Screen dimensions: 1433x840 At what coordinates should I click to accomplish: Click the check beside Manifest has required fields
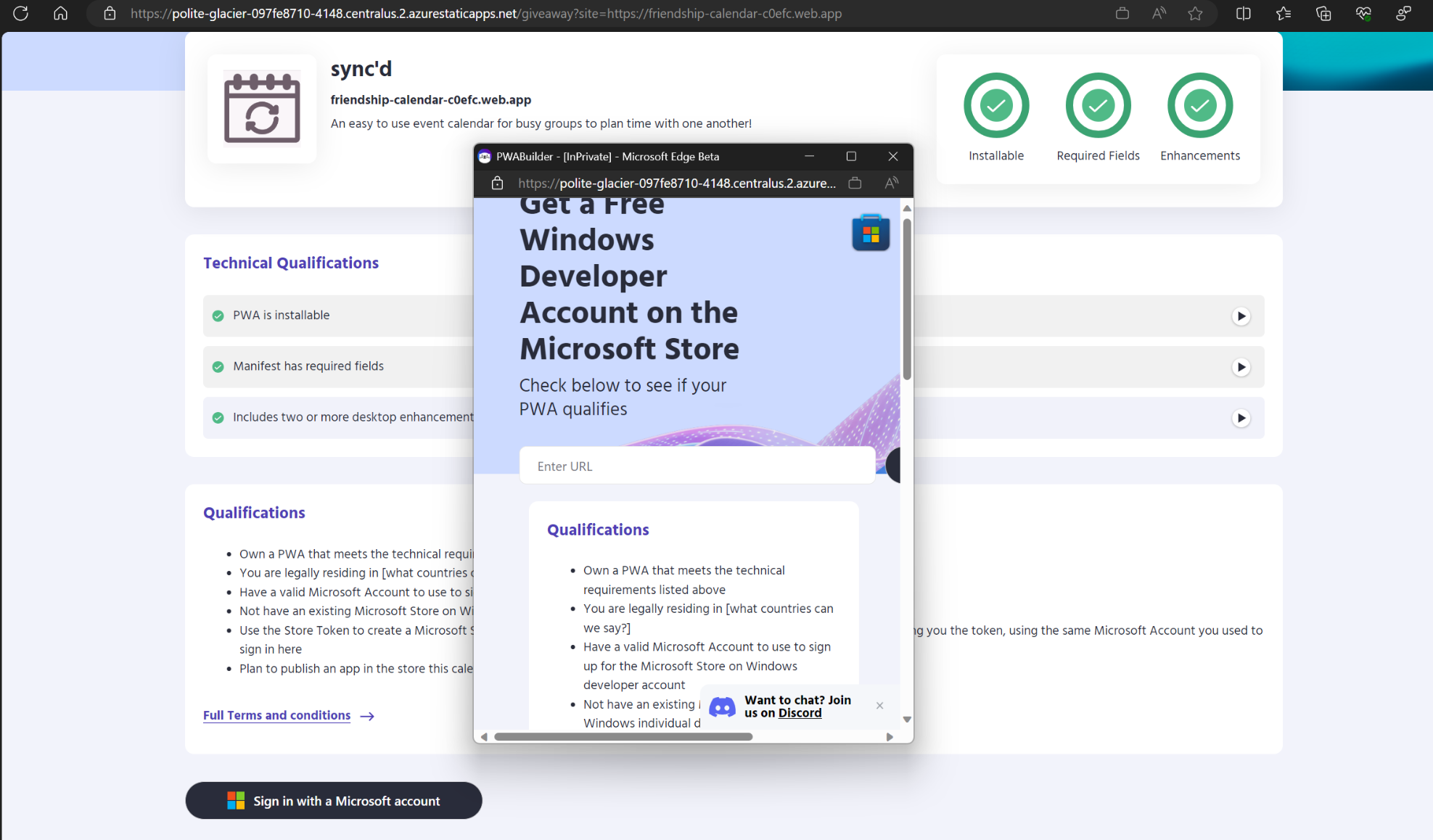(218, 366)
